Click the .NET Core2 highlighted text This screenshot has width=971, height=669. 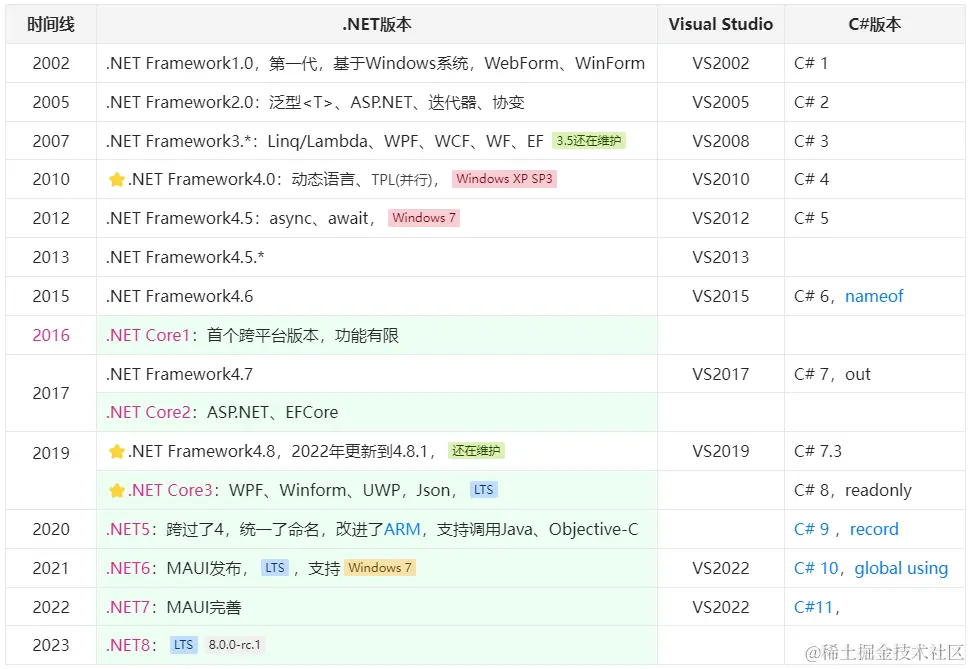point(149,412)
